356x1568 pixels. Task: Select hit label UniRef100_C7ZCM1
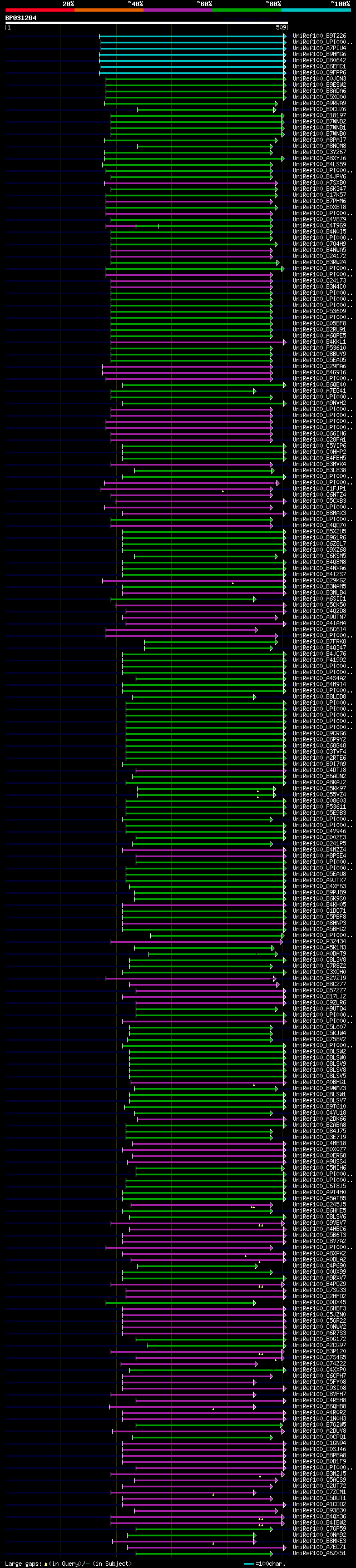(319, 1492)
